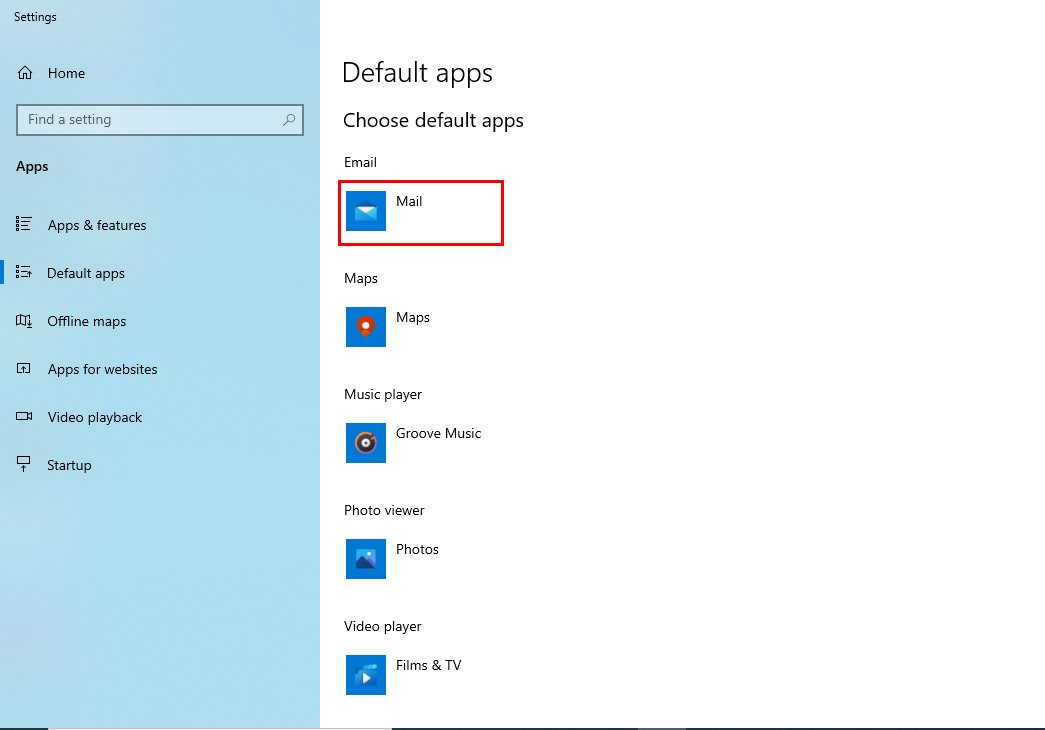
Task: Click the Photos app icon
Action: point(366,559)
